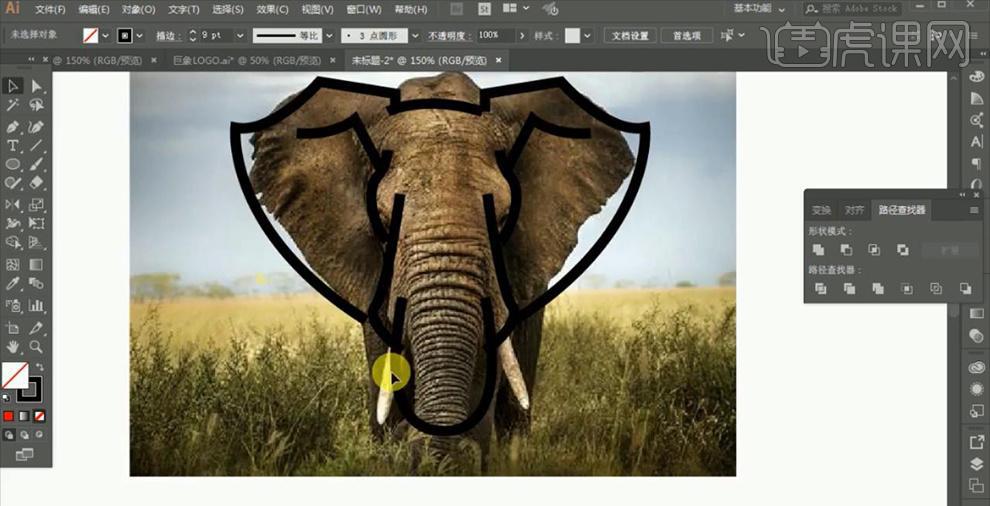Click Exclude in Pathfinder shape modes
This screenshot has height=506, width=990.
[903, 250]
